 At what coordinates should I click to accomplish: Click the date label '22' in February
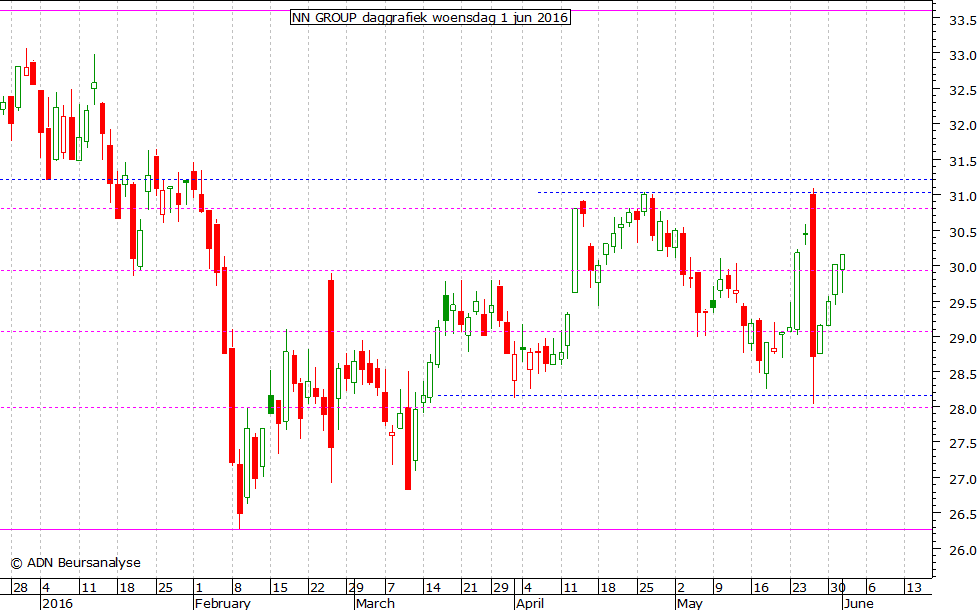(x=318, y=588)
